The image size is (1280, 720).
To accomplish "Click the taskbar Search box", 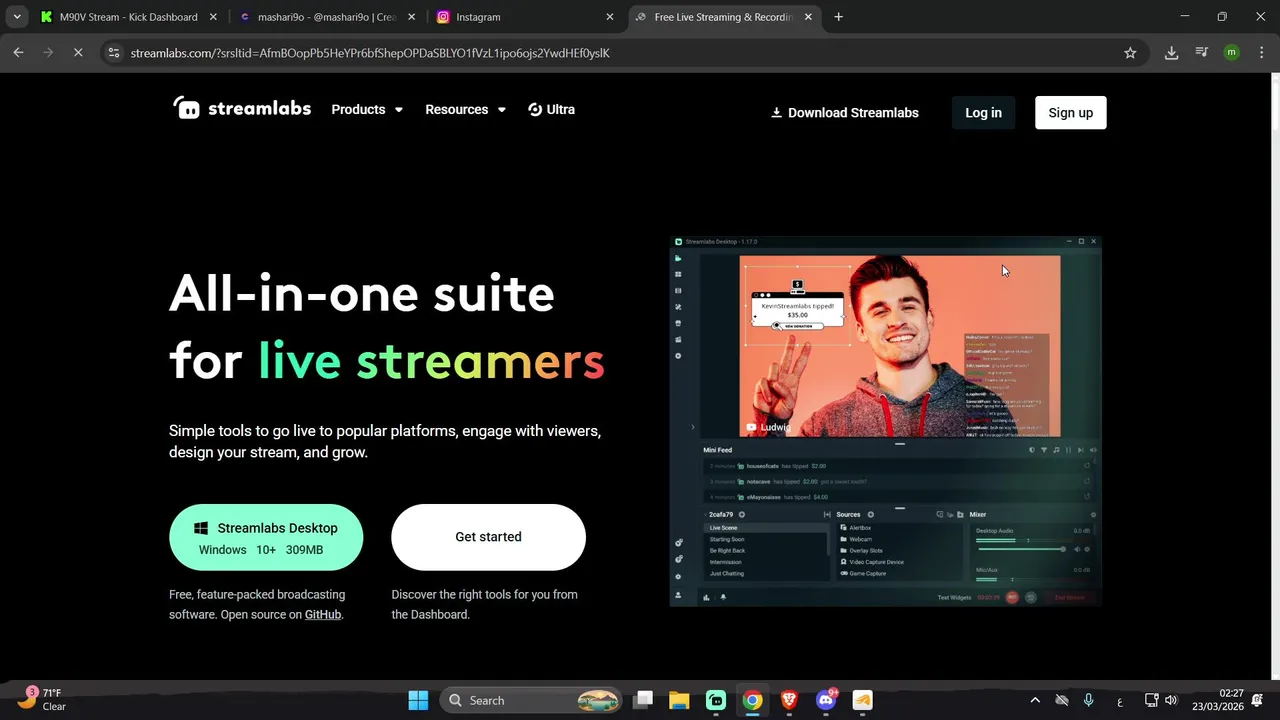I will click(x=533, y=700).
